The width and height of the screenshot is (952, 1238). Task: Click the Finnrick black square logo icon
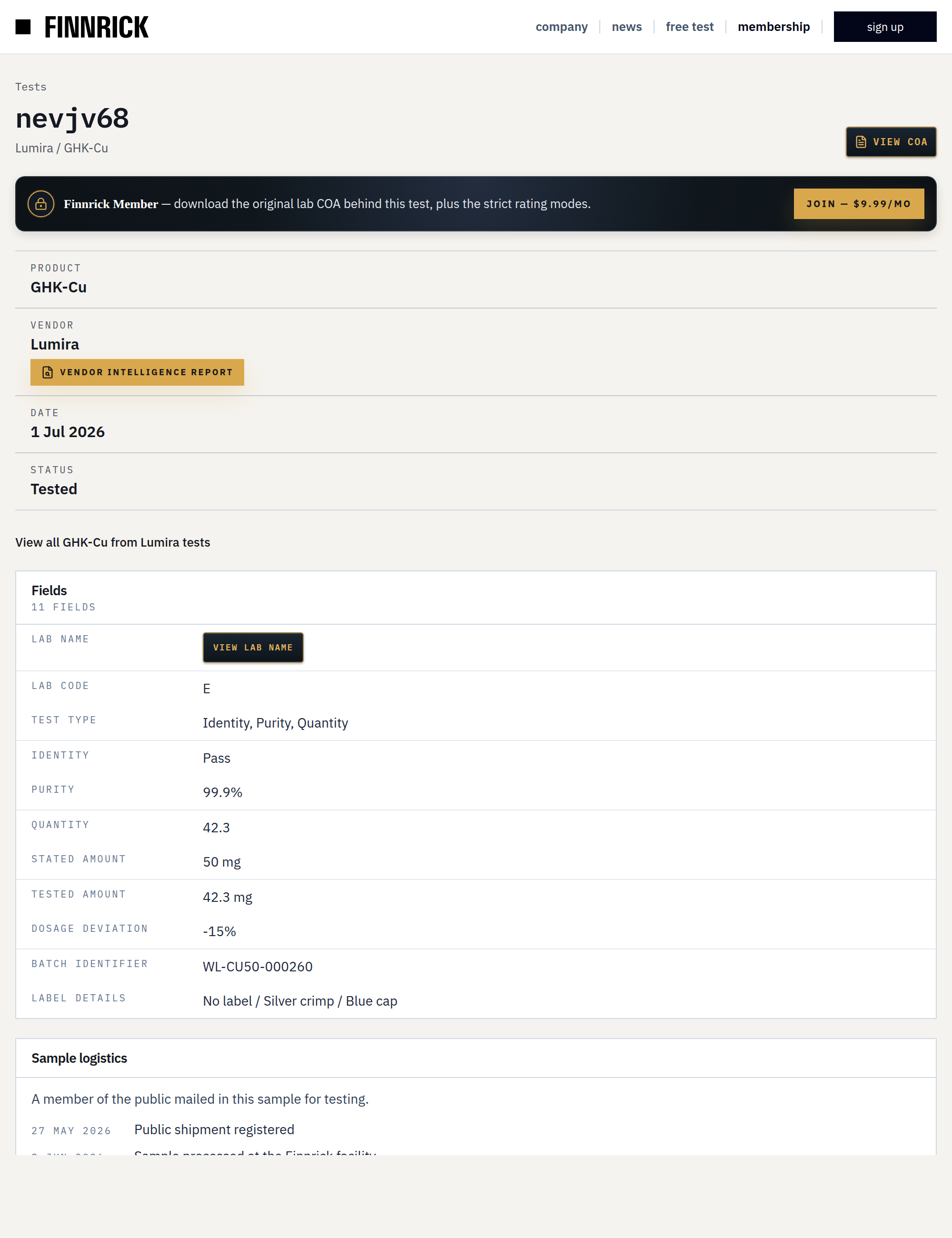(x=23, y=27)
